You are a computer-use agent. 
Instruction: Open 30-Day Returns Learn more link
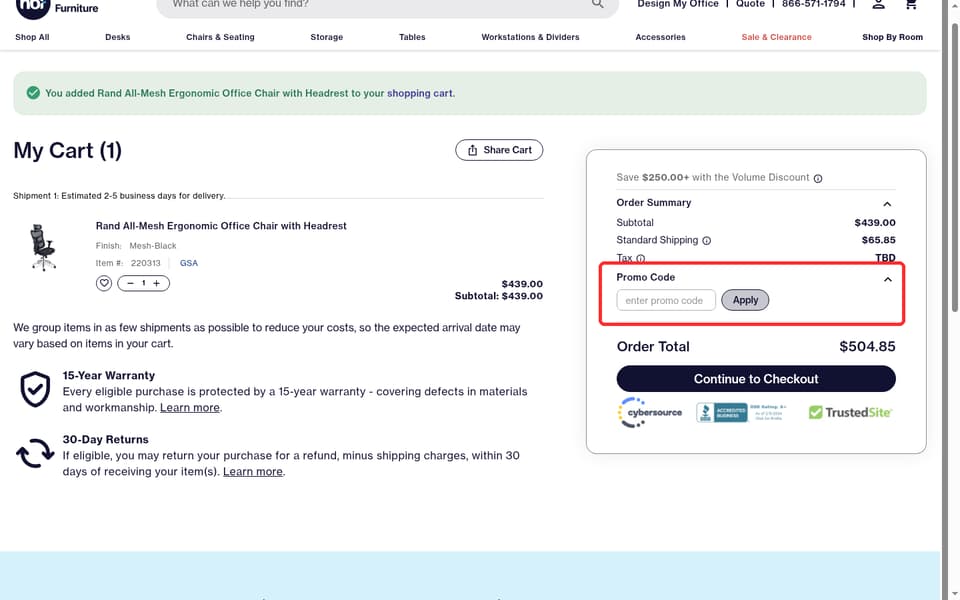[x=253, y=472]
